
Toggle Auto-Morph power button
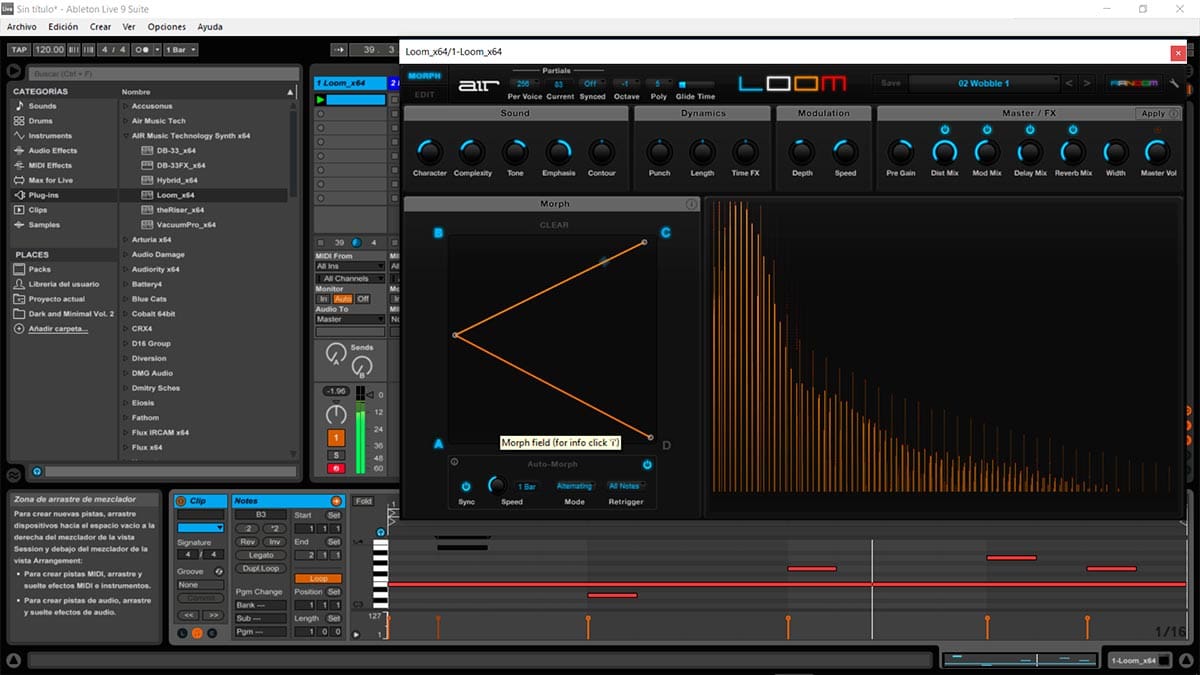click(647, 464)
